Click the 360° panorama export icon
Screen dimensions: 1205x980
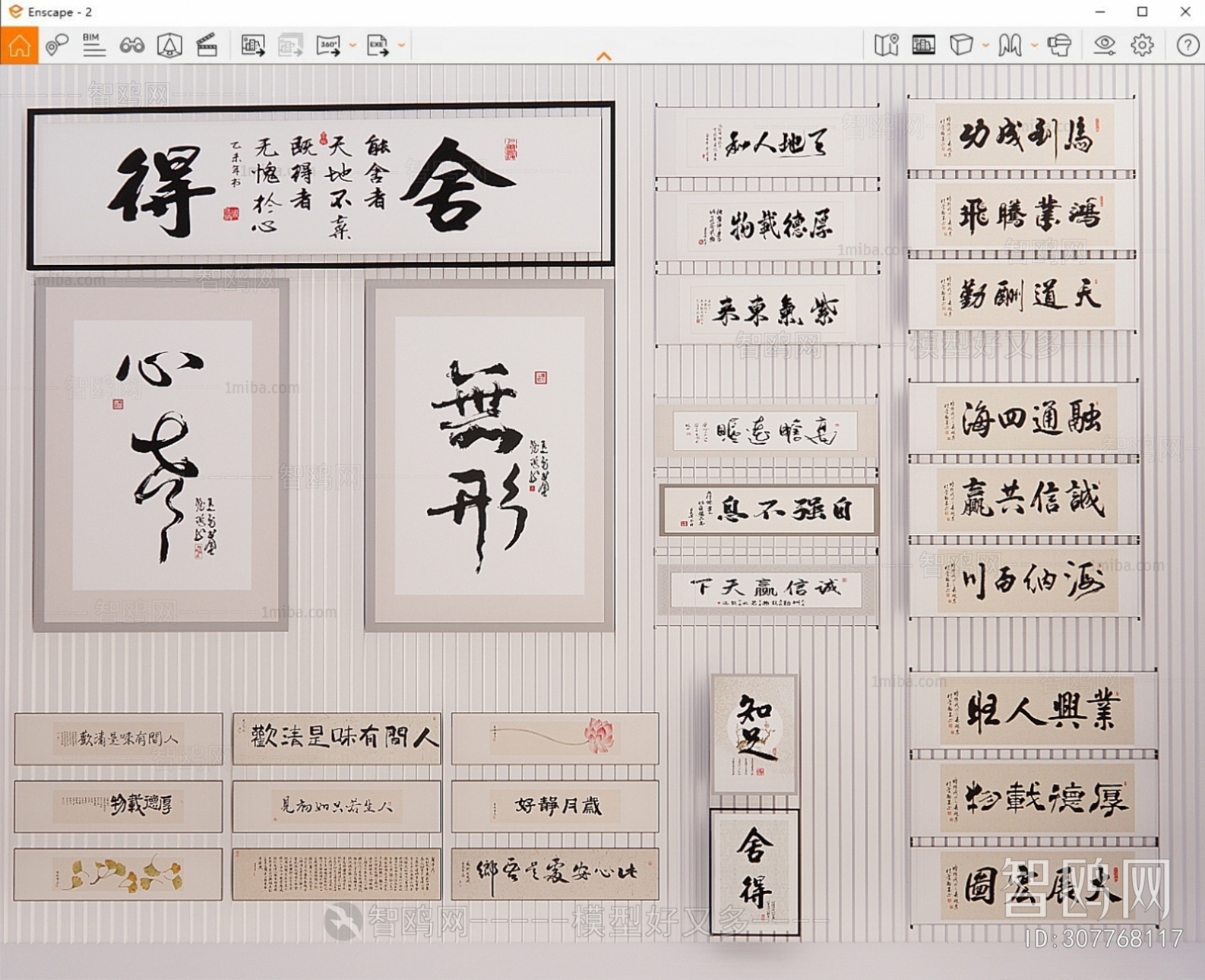(329, 46)
